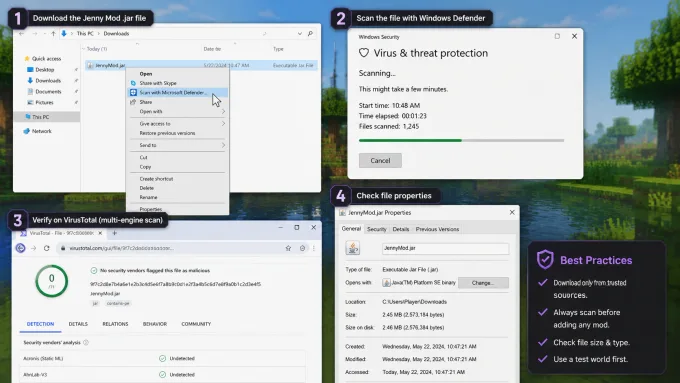The height and width of the screenshot is (383, 680).
Task: Bookmark the page with star icon
Action: click(x=288, y=248)
